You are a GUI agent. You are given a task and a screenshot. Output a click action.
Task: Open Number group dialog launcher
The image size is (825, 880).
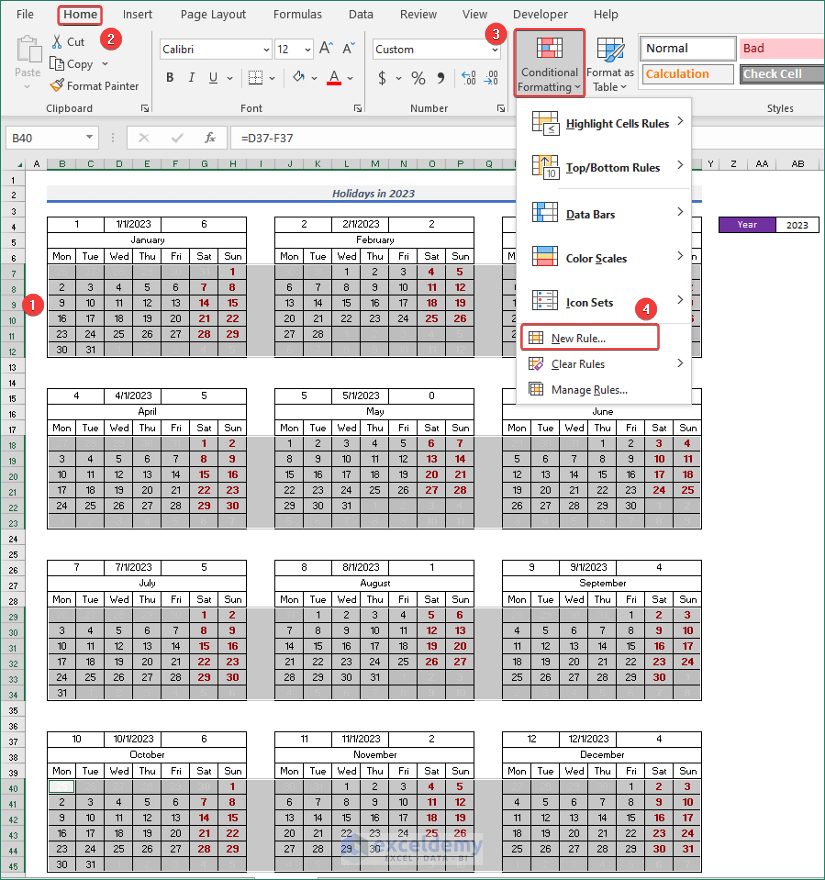501,108
